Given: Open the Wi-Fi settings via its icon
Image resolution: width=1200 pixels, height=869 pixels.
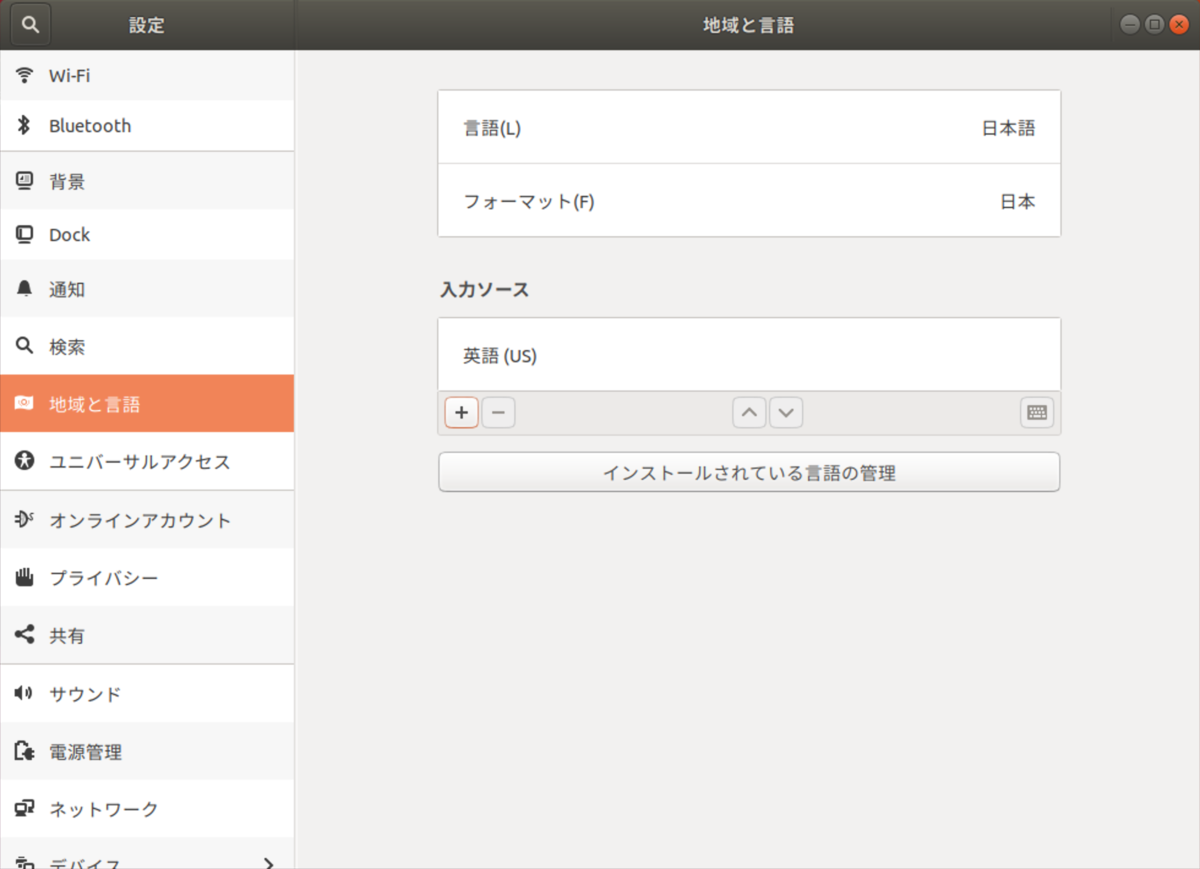Looking at the screenshot, I should coord(25,75).
